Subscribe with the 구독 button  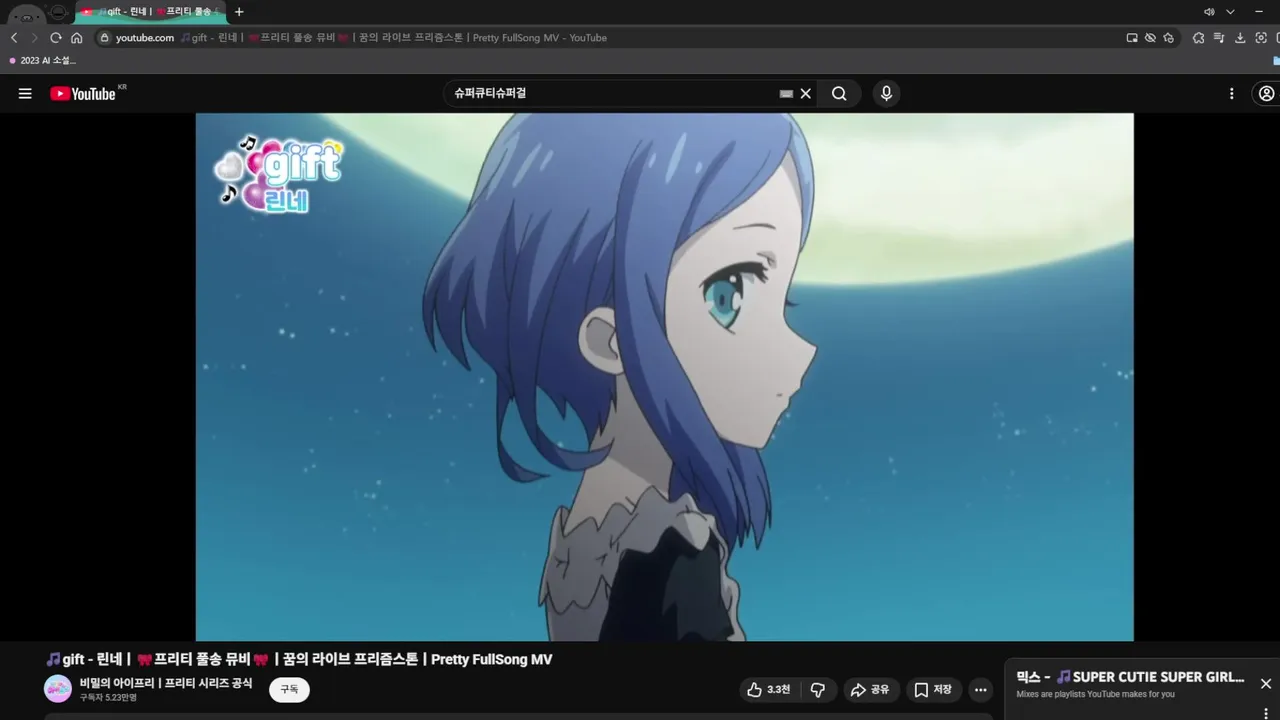point(289,690)
